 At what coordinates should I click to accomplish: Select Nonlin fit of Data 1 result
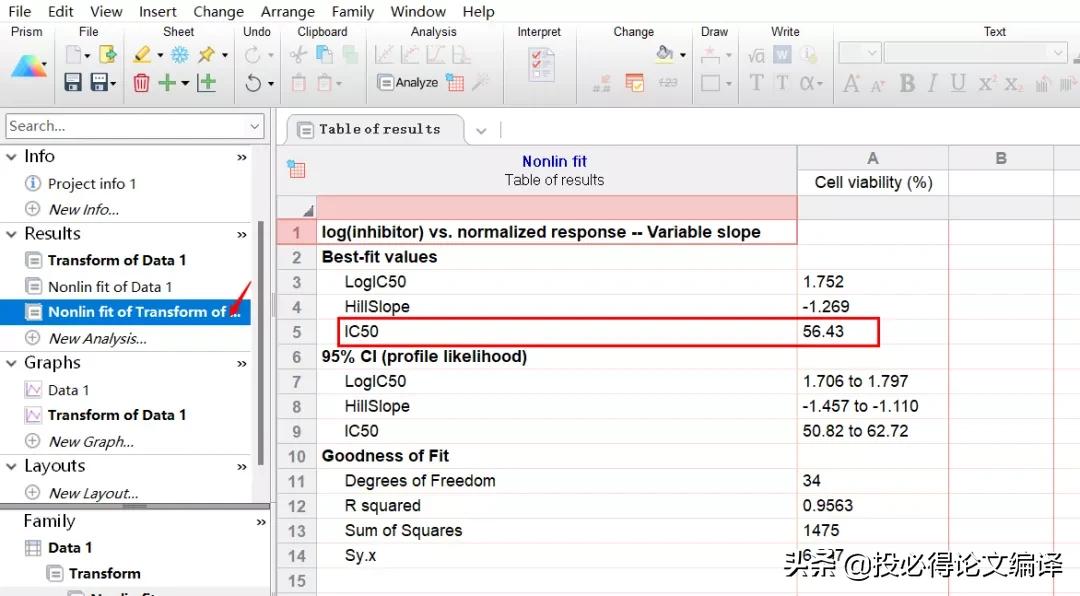[110, 287]
